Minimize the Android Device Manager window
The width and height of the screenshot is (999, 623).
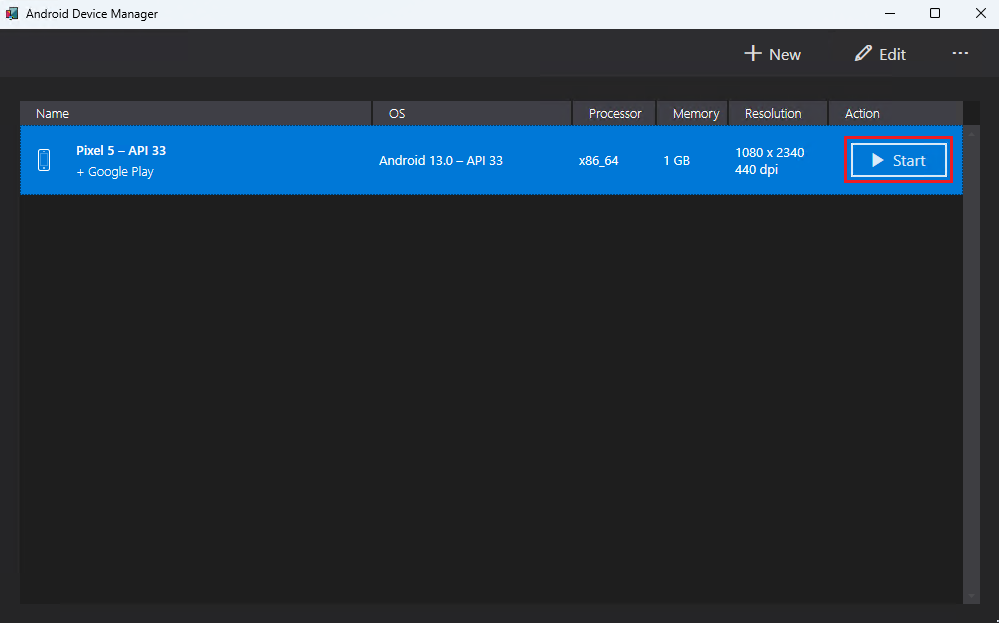point(888,14)
